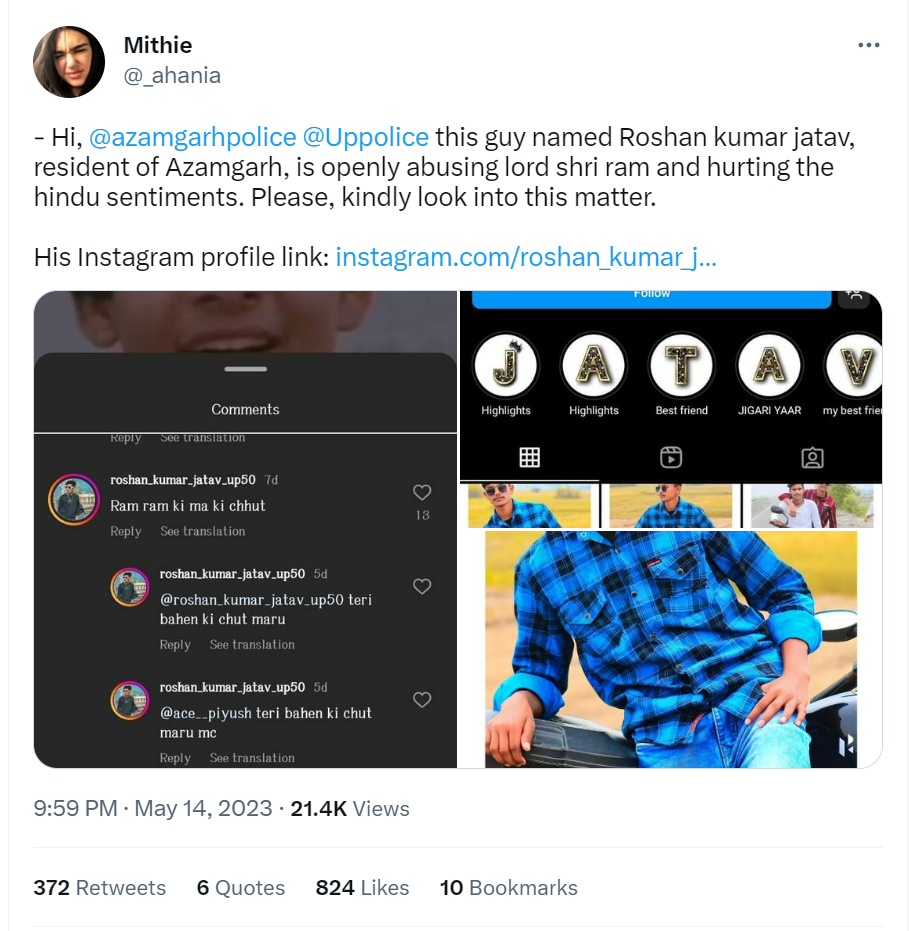View the 372 Retweets list
This screenshot has height=931, width=909.
[100, 888]
